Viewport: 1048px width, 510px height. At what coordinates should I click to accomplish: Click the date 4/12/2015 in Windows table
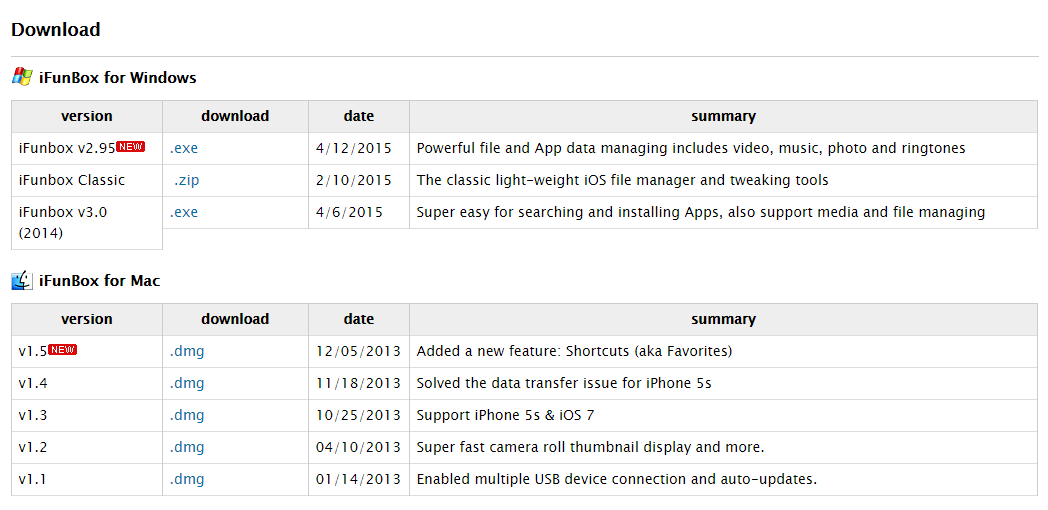coord(353,148)
